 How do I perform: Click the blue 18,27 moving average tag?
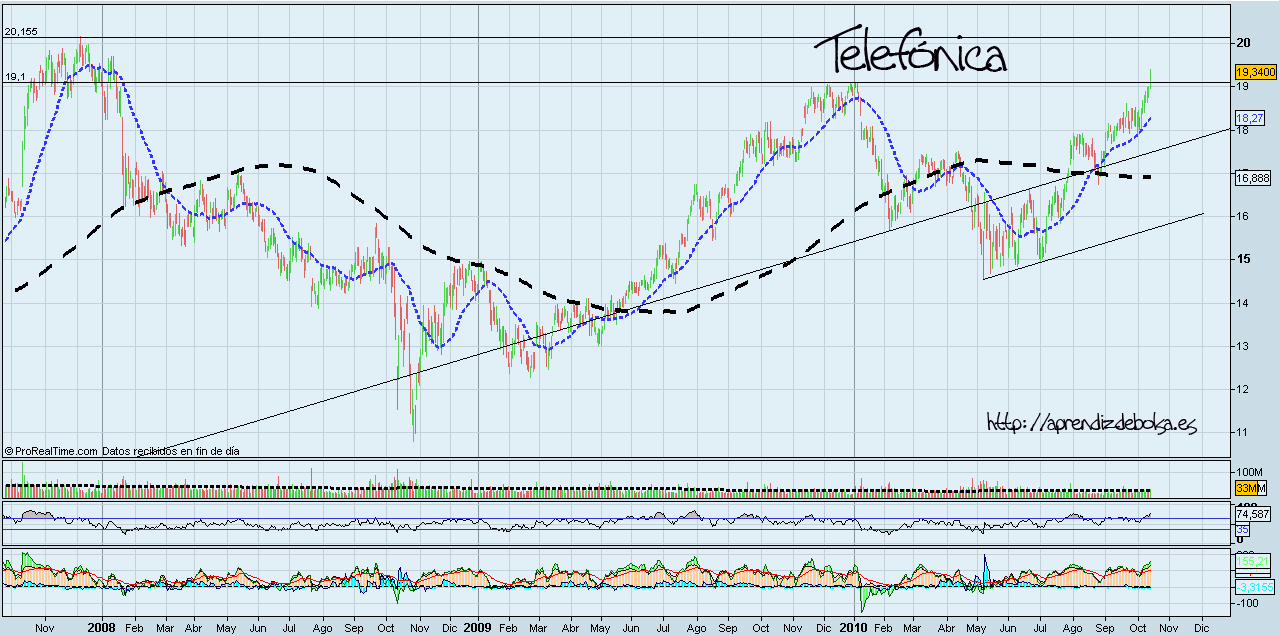point(1249,118)
